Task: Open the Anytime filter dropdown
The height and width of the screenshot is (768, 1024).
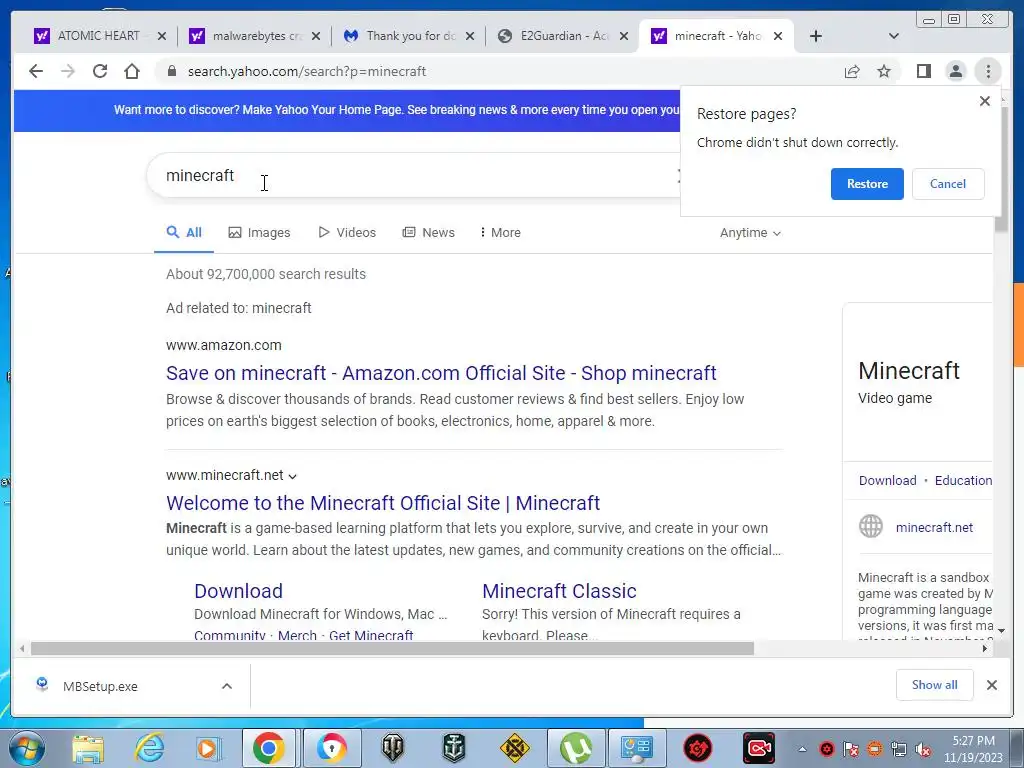Action: 750,232
